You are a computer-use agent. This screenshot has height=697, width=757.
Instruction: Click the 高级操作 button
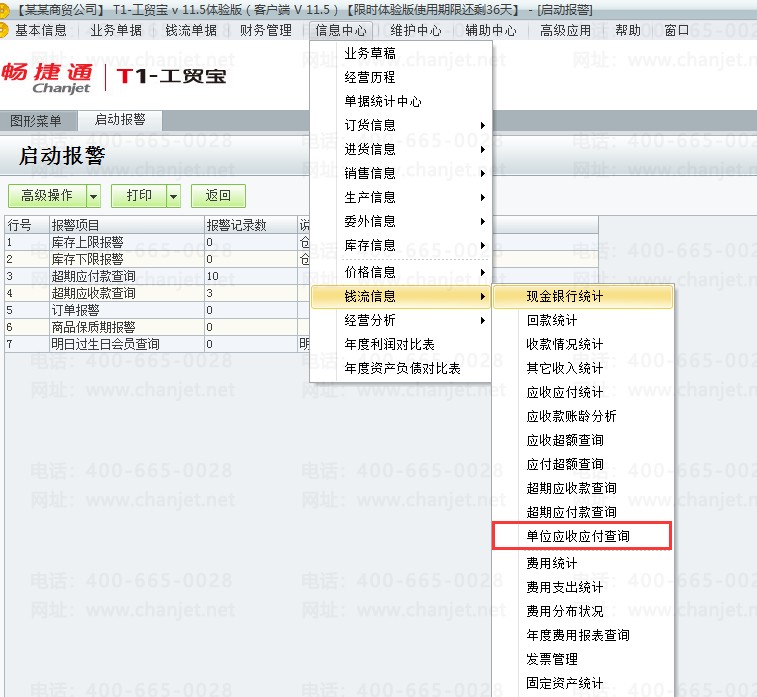47,195
